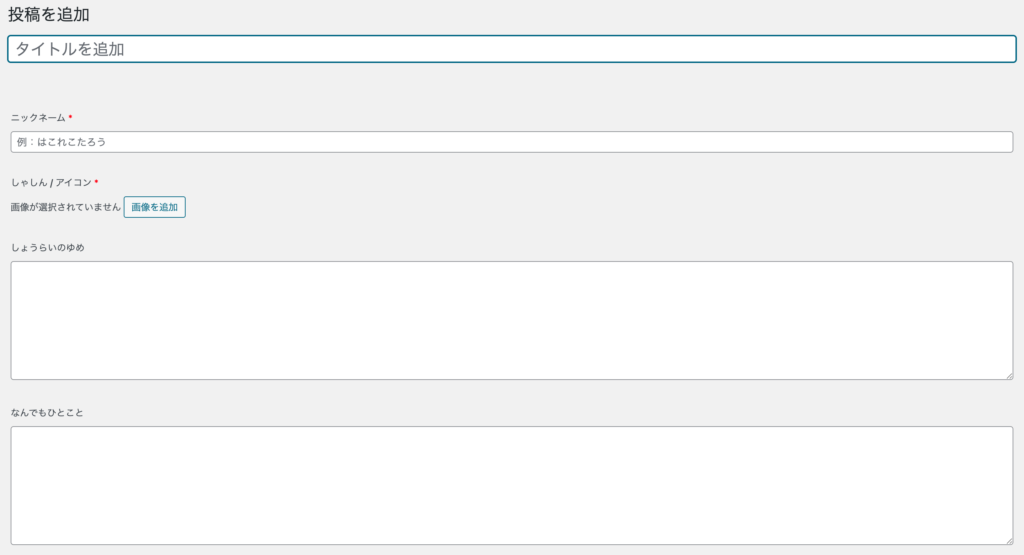Click the タイトルを追加 title field

click(x=511, y=49)
